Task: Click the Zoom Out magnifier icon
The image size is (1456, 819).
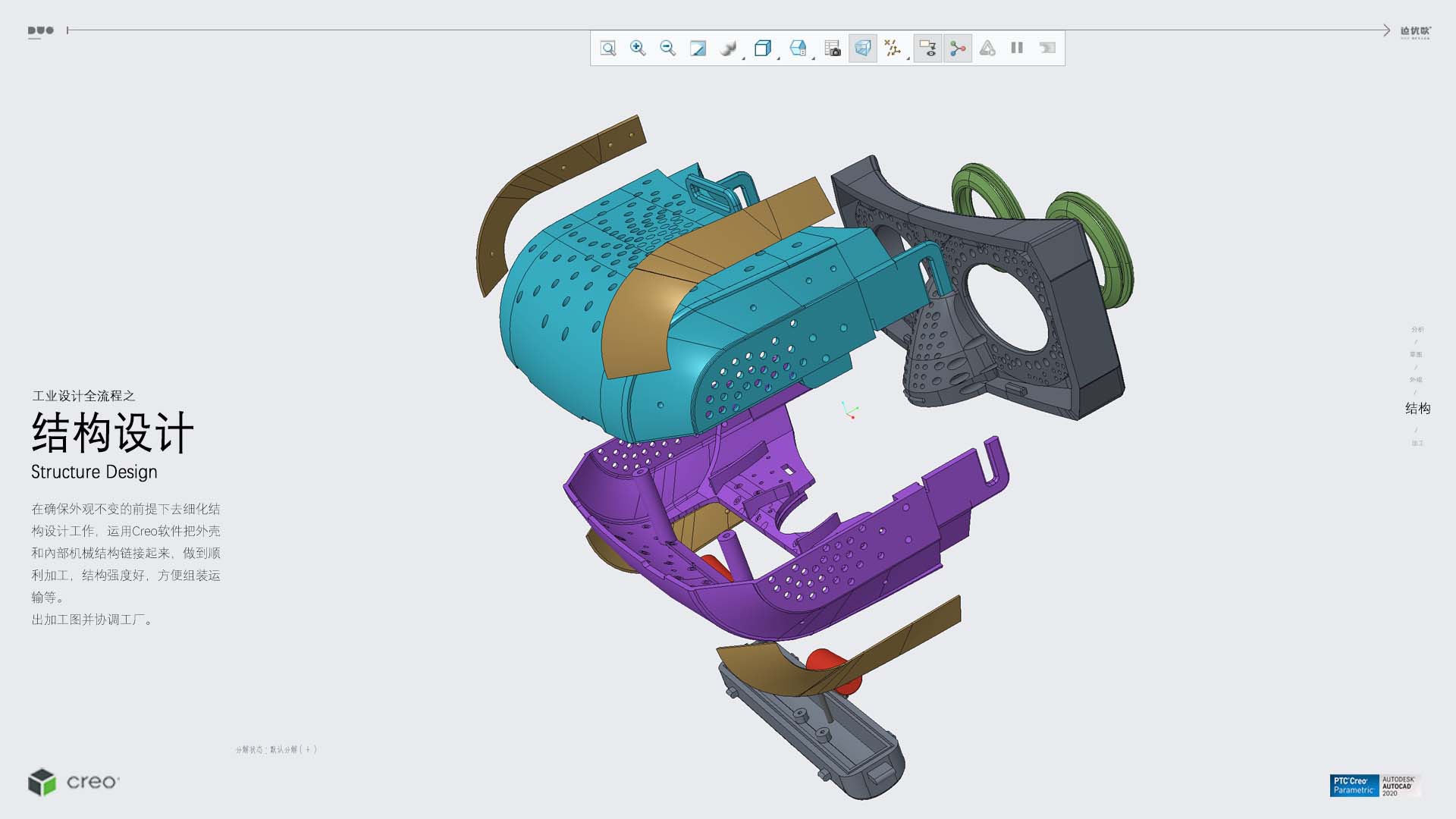Action: coord(667,49)
